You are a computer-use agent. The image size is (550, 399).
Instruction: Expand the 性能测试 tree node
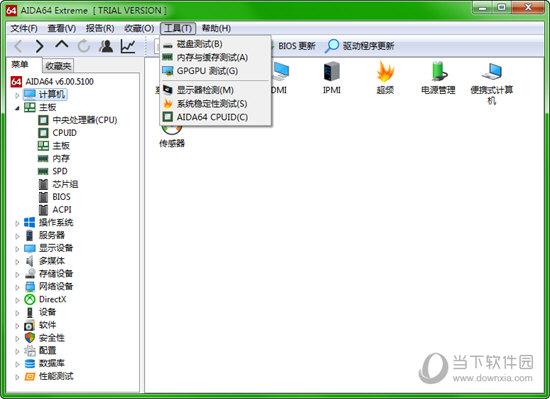pos(17,377)
